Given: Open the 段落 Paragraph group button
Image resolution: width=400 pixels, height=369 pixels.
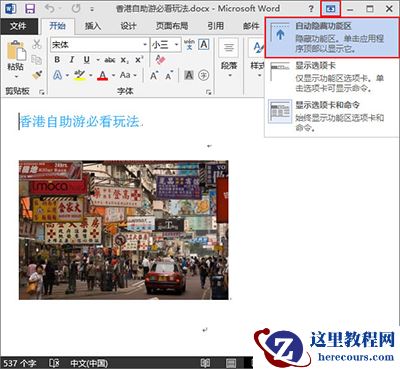Looking at the screenshot, I should 229,58.
